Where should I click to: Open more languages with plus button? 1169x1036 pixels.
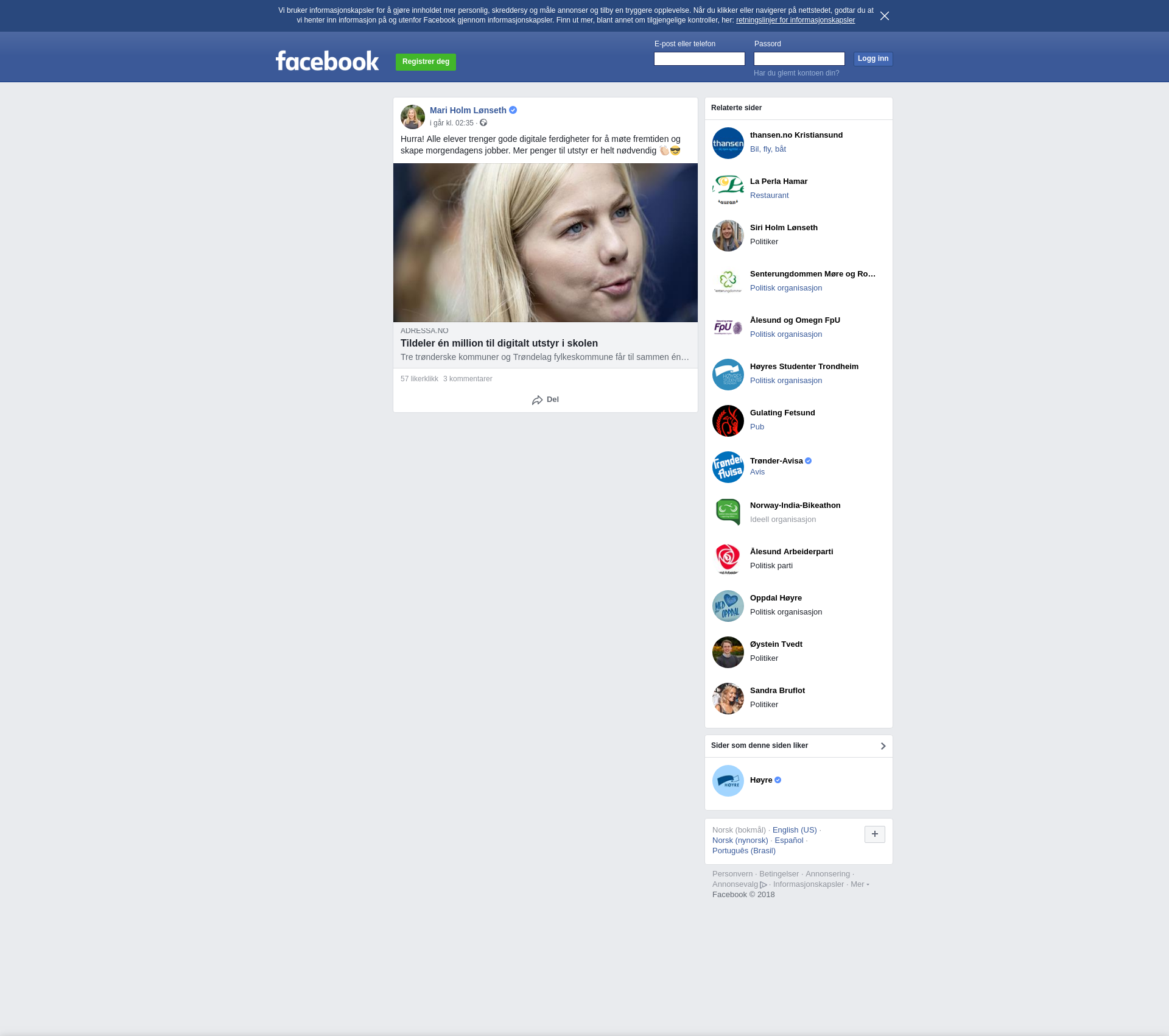(x=874, y=834)
